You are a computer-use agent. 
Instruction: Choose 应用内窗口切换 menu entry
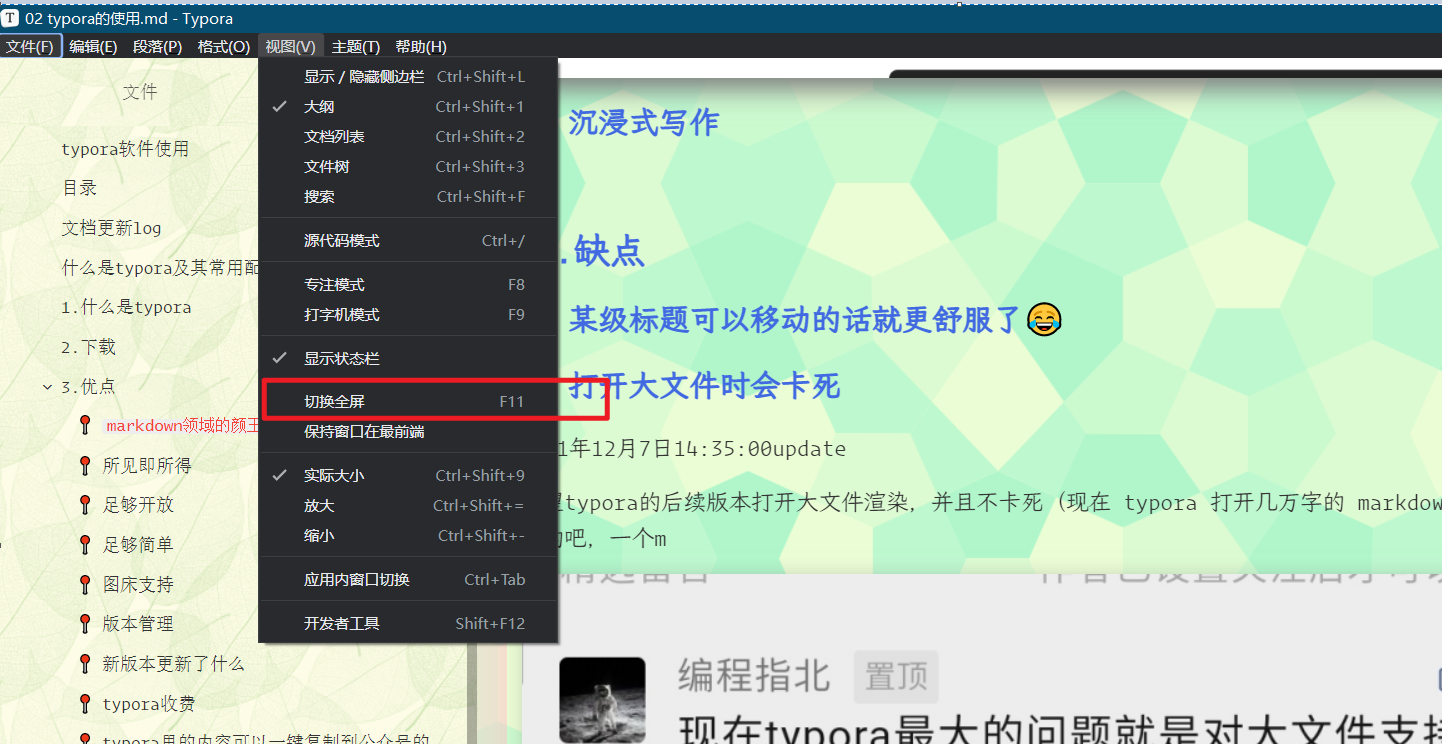click(x=408, y=580)
